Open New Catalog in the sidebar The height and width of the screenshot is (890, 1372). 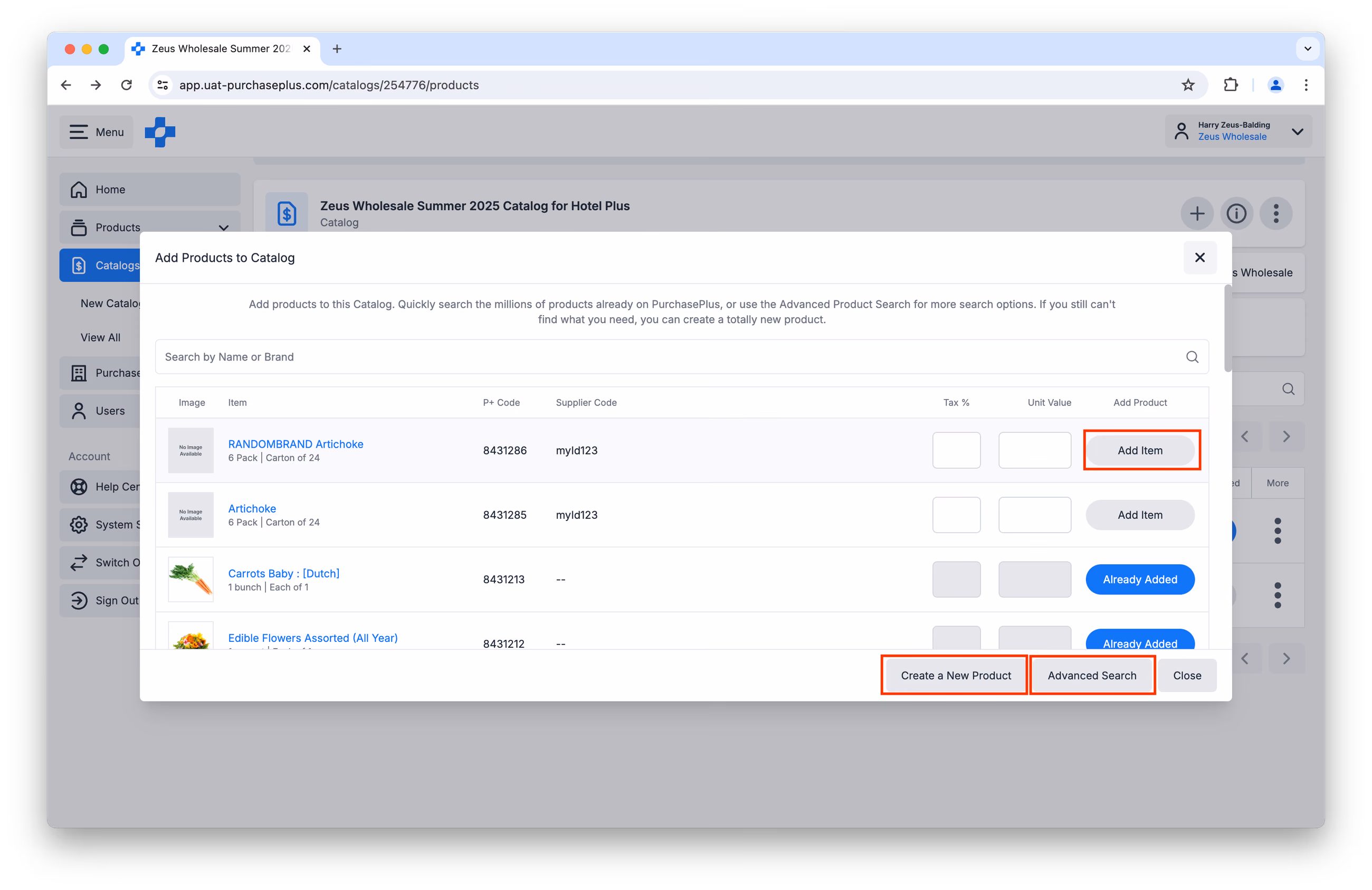pyautogui.click(x=110, y=304)
